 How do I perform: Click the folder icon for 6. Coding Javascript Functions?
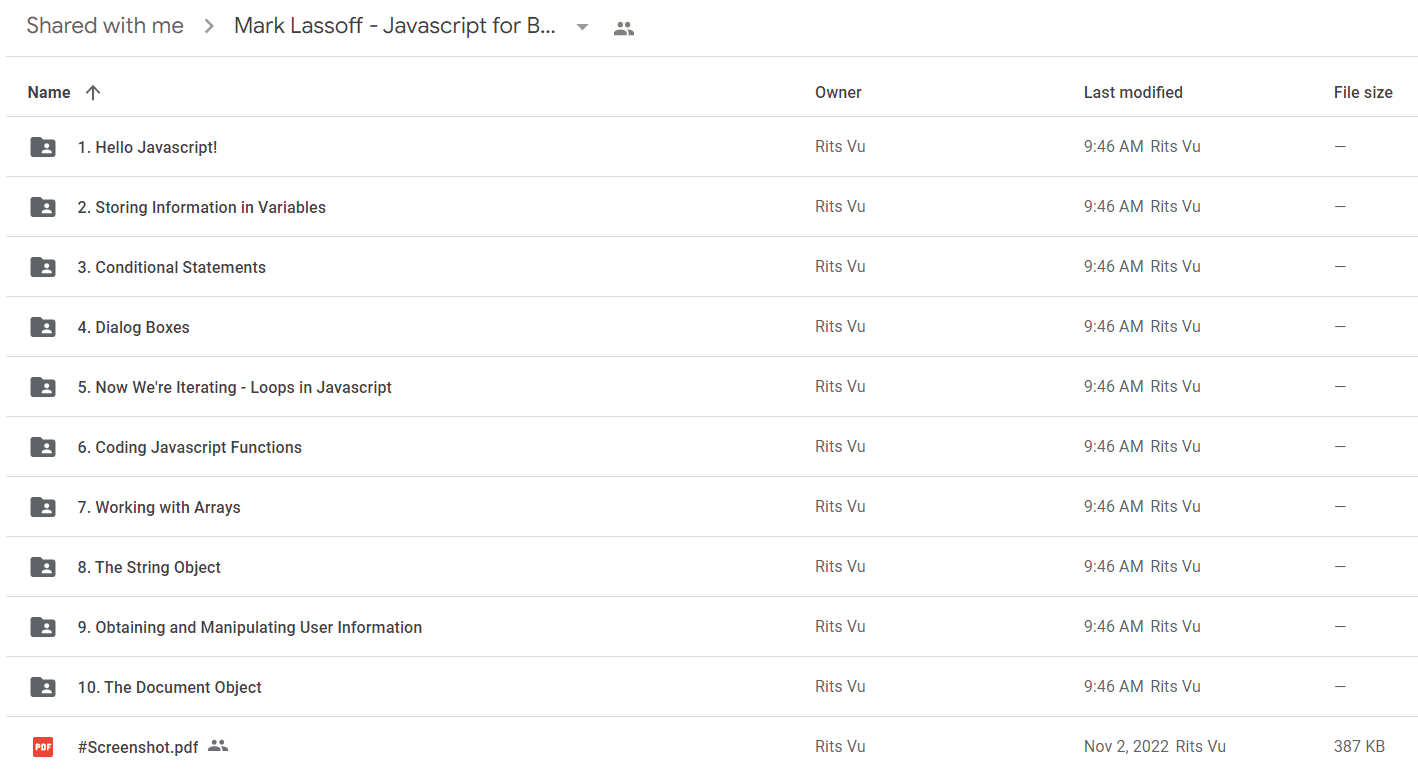(43, 447)
